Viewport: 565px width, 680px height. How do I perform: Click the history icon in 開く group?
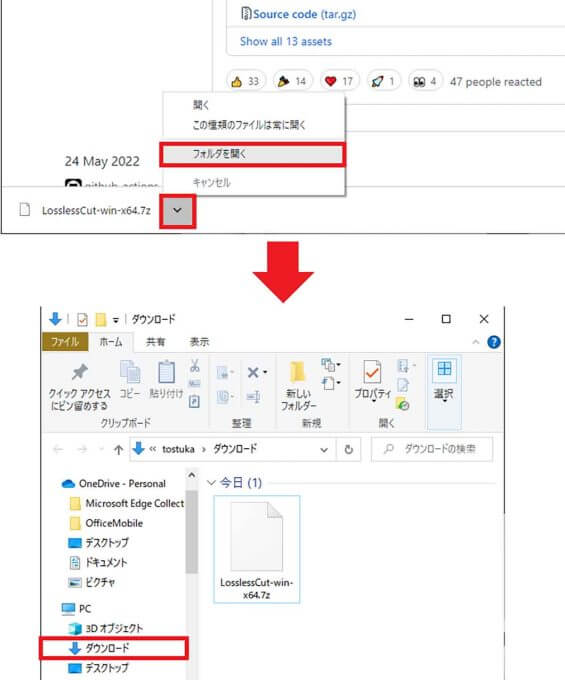(403, 403)
